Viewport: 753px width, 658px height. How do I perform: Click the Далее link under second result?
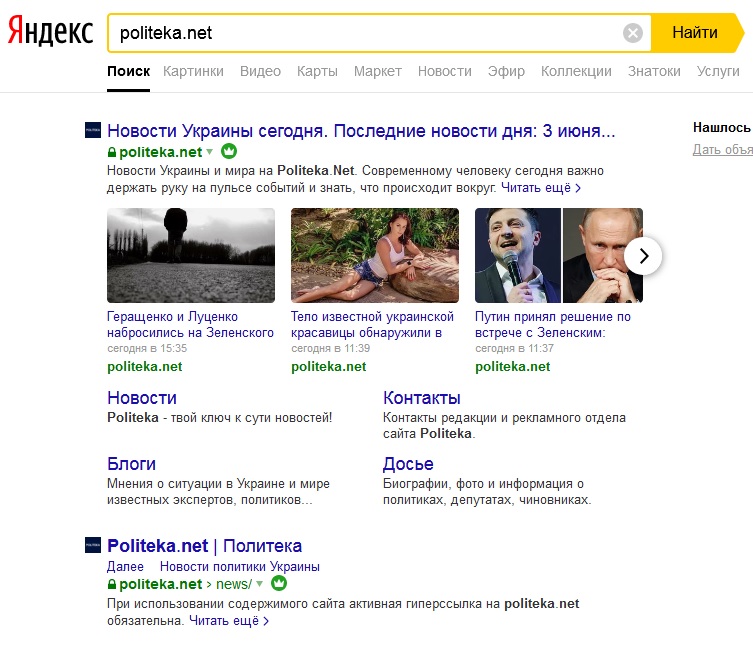(125, 567)
